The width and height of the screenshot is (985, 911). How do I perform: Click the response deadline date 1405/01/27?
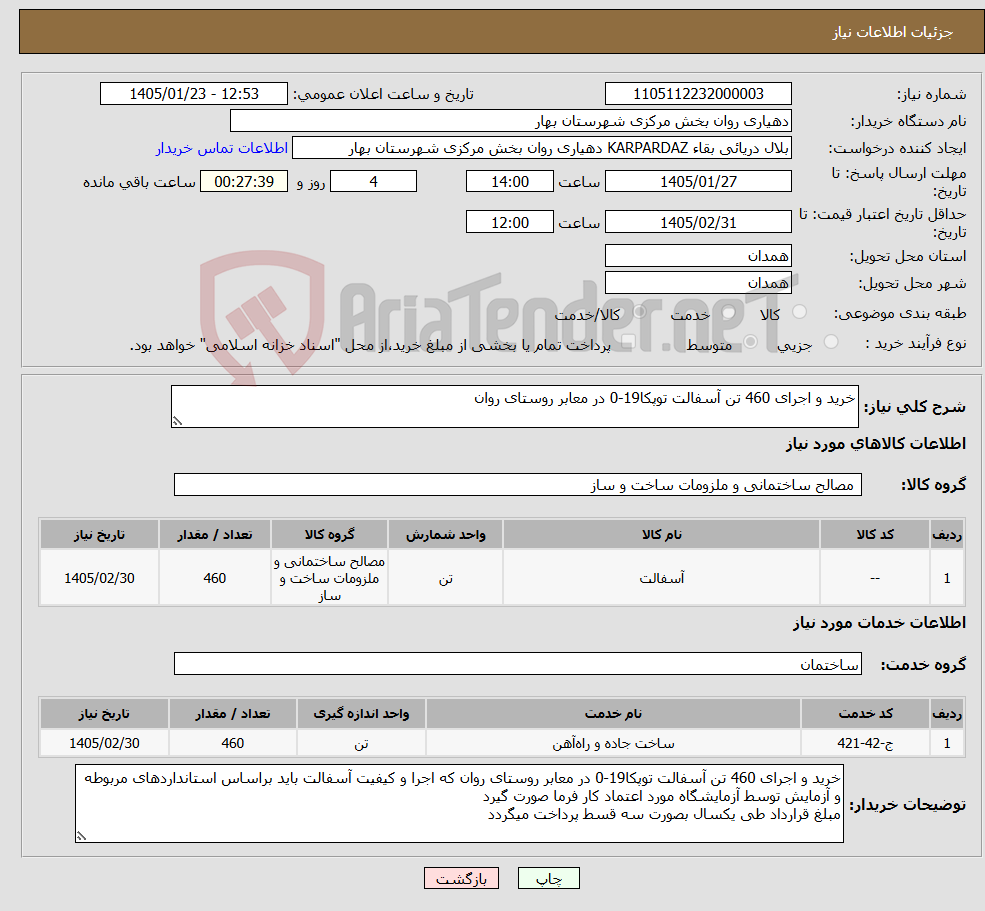[x=698, y=182]
